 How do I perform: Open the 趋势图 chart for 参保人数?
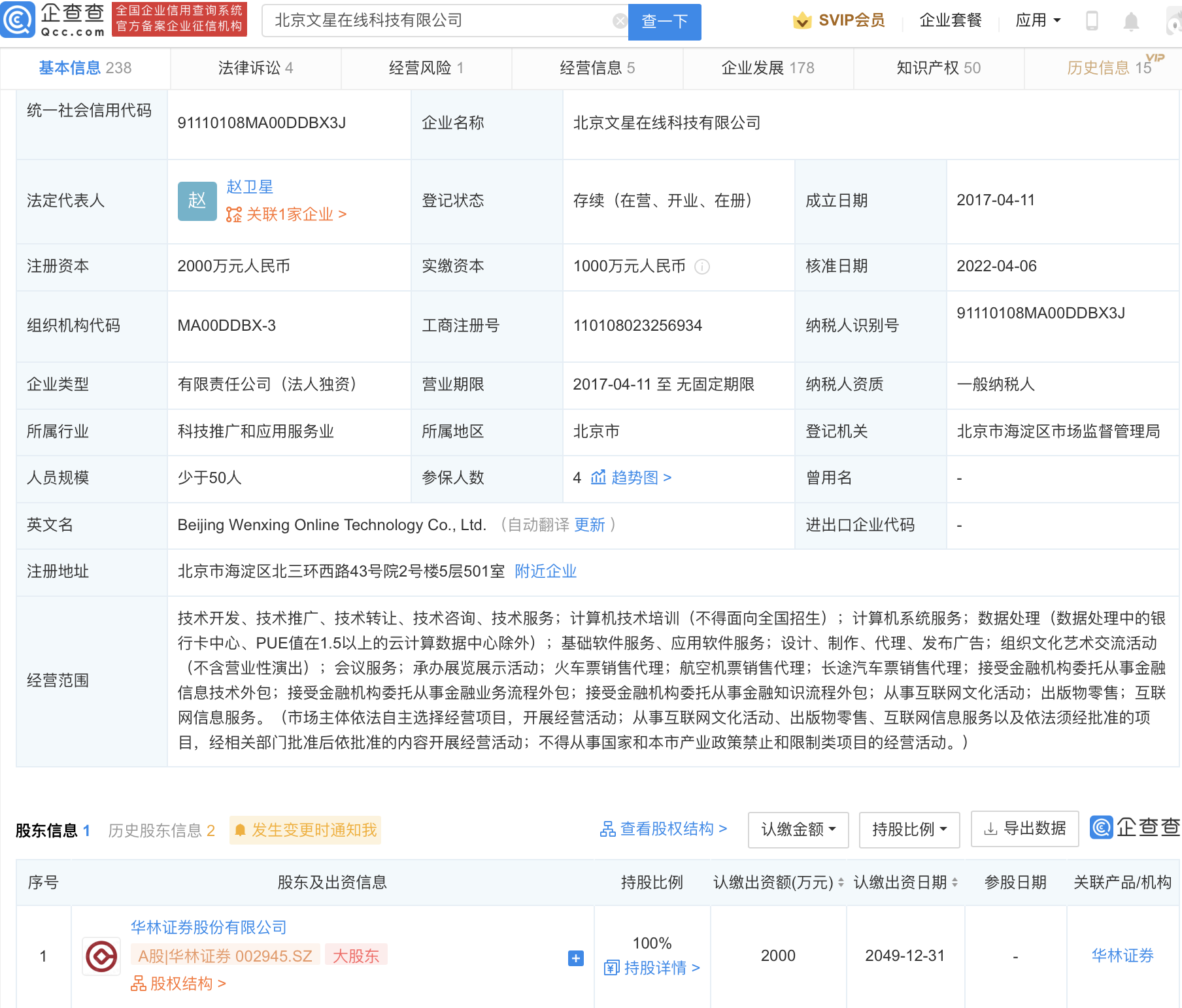pos(631,478)
